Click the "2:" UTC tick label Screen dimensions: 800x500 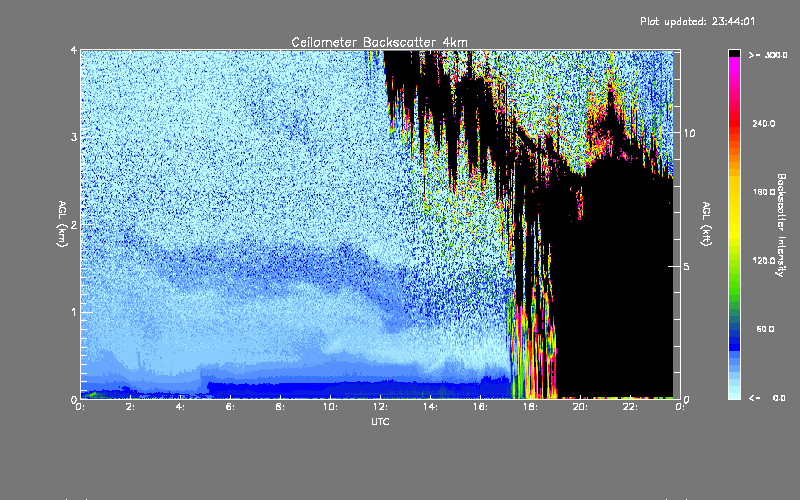(x=131, y=407)
